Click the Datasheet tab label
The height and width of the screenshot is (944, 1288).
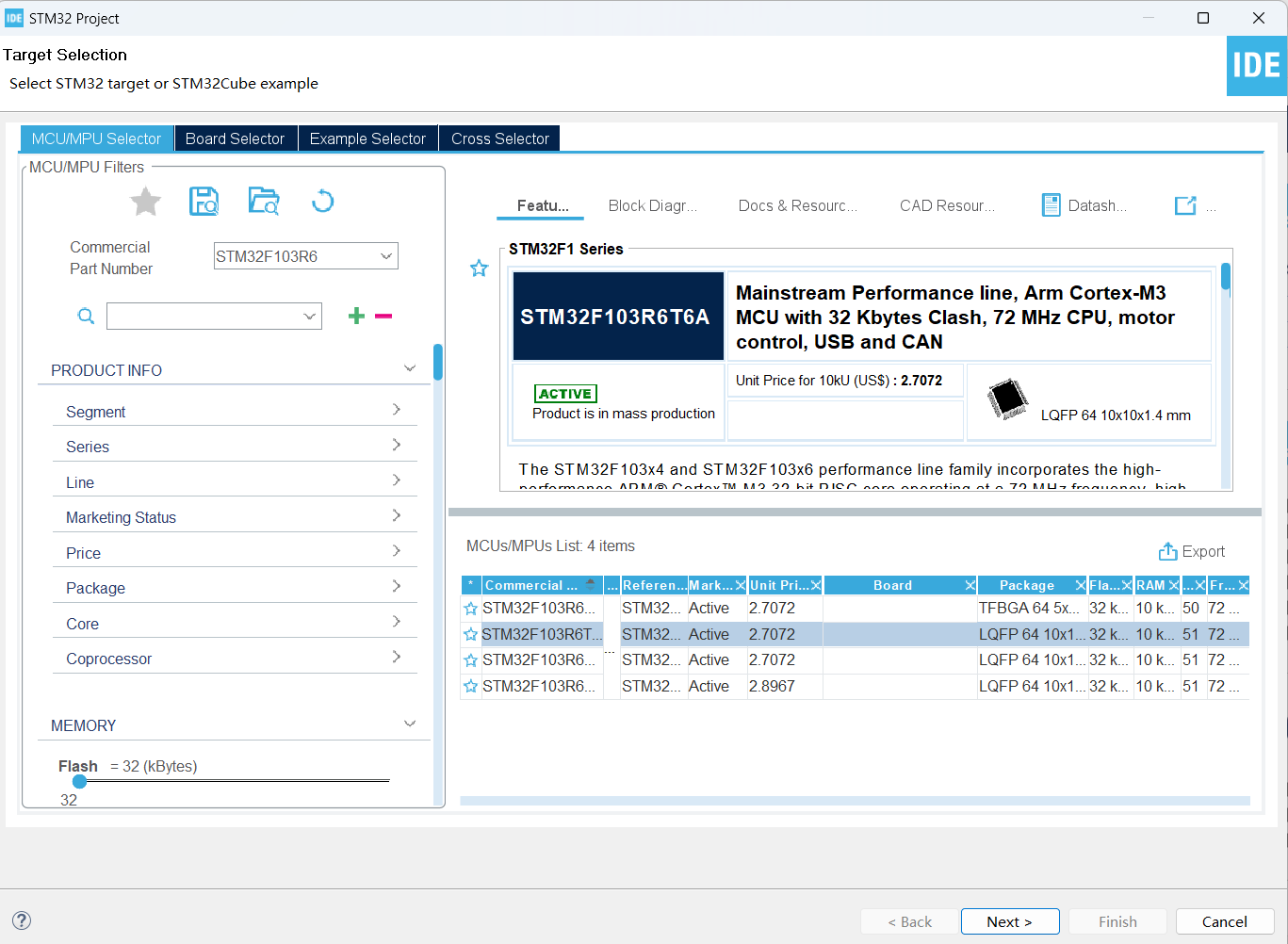(1097, 205)
